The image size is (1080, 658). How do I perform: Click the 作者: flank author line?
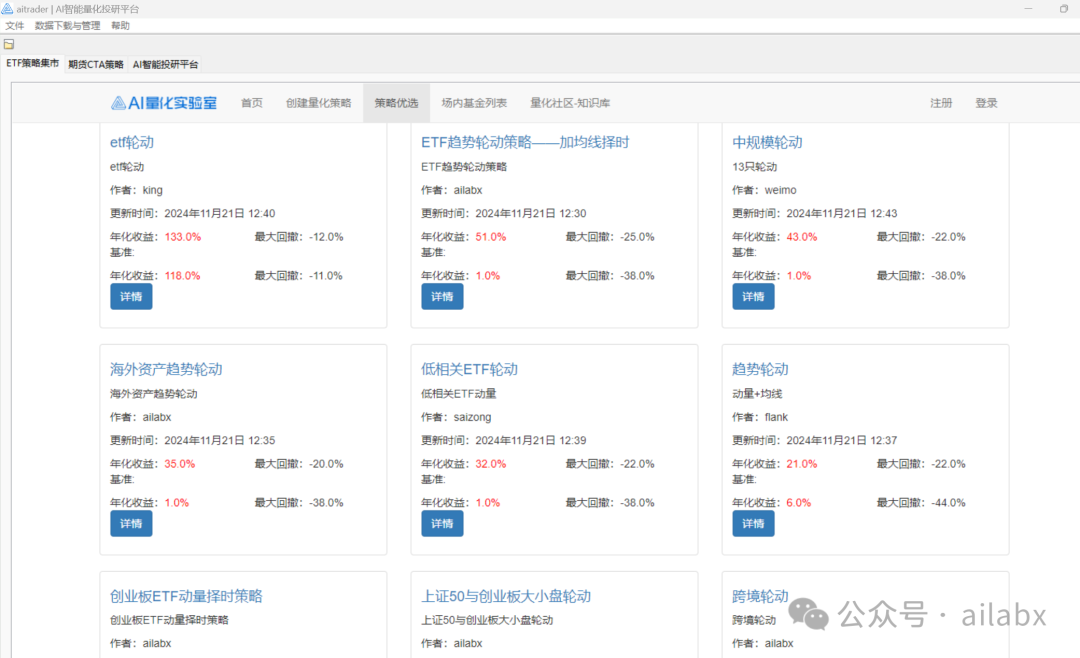pyautogui.click(x=760, y=417)
